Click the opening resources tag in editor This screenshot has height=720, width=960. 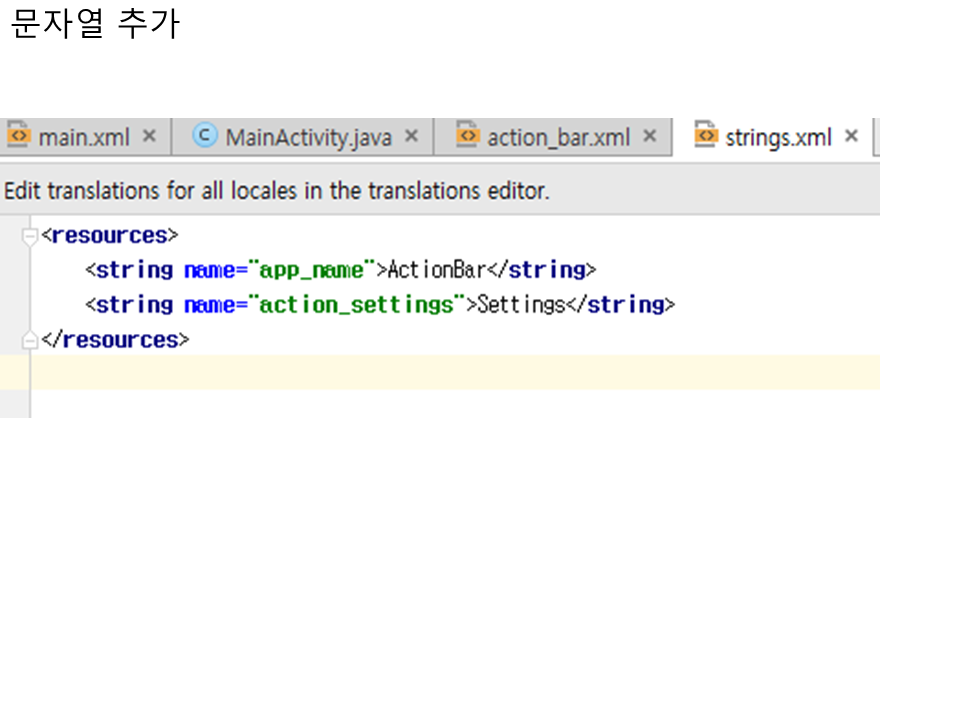(x=109, y=236)
